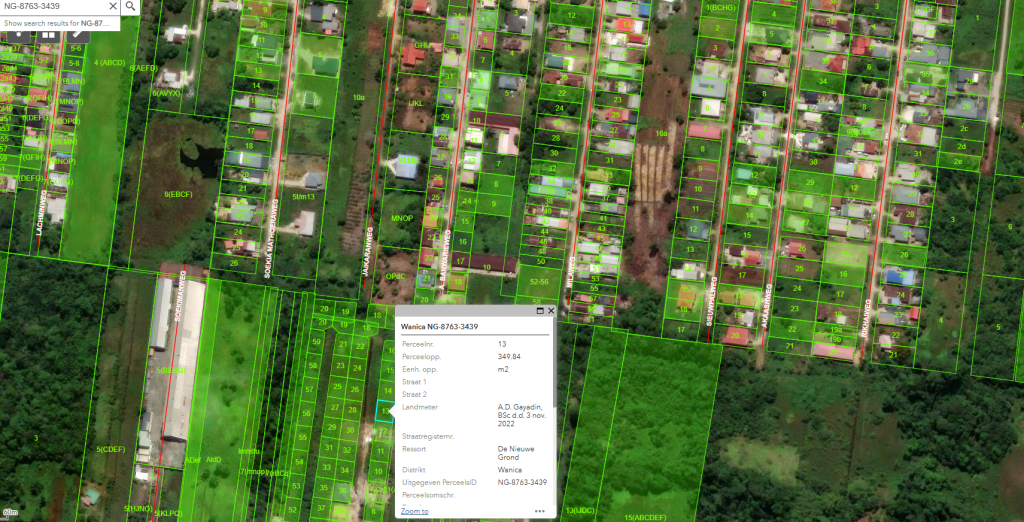Choose 'Show search results for NG-87…' suggestion
The image size is (1024, 522).
(60, 22)
